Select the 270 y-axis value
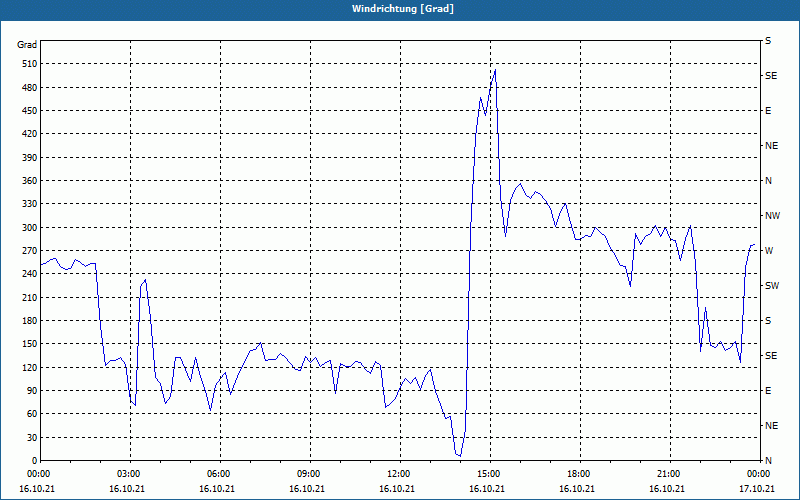Image resolution: width=800 pixels, height=500 pixels. [28, 251]
